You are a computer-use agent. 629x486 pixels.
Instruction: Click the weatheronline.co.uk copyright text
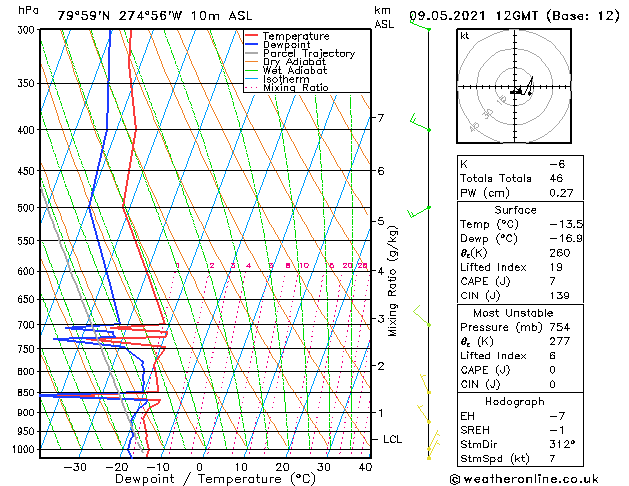click(524, 479)
